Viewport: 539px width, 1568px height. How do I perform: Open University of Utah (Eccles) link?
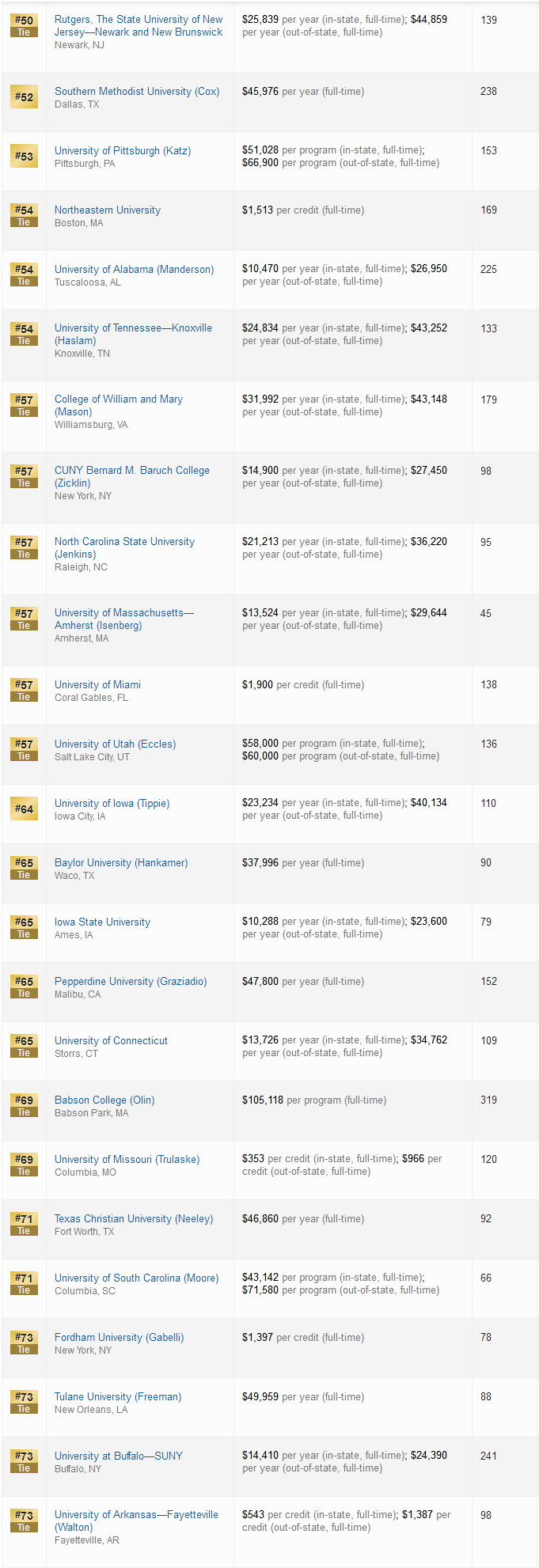coord(115,744)
